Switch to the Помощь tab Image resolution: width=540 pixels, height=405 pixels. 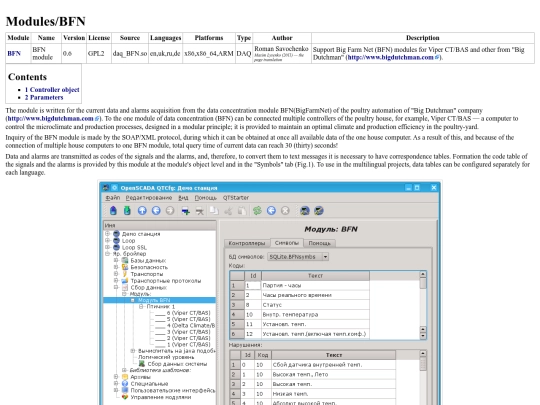[319, 243]
